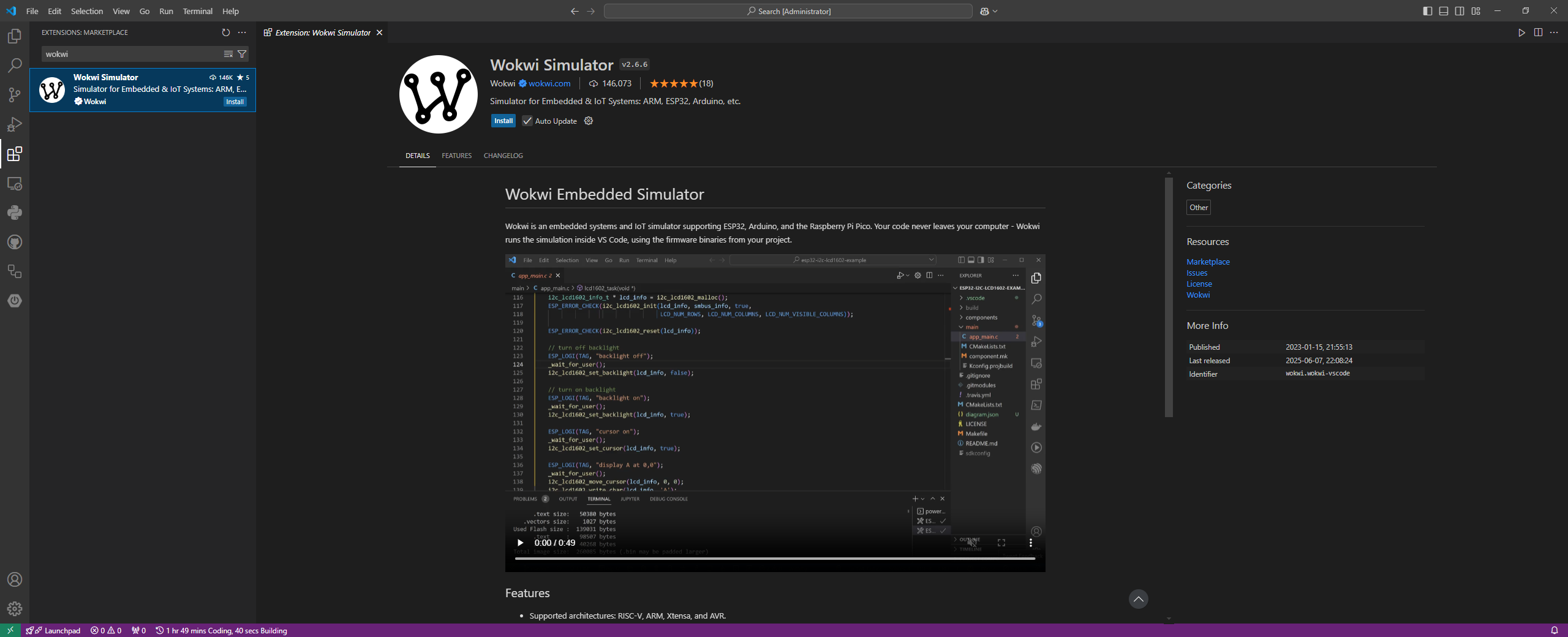This screenshot has height=637, width=1568.
Task: Open more options on the video player
Action: [x=1031, y=543]
